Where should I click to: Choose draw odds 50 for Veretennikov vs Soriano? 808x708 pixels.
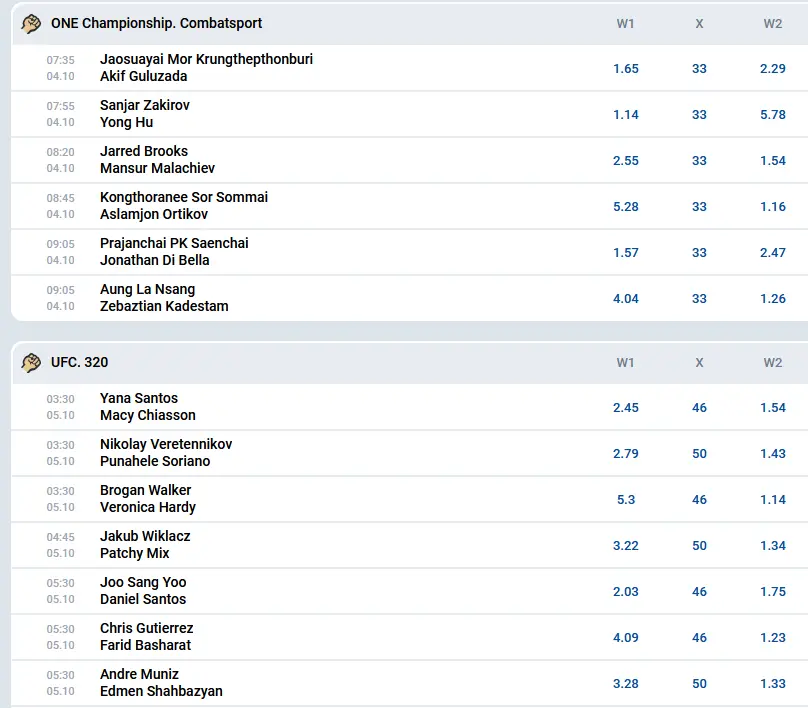tap(699, 454)
